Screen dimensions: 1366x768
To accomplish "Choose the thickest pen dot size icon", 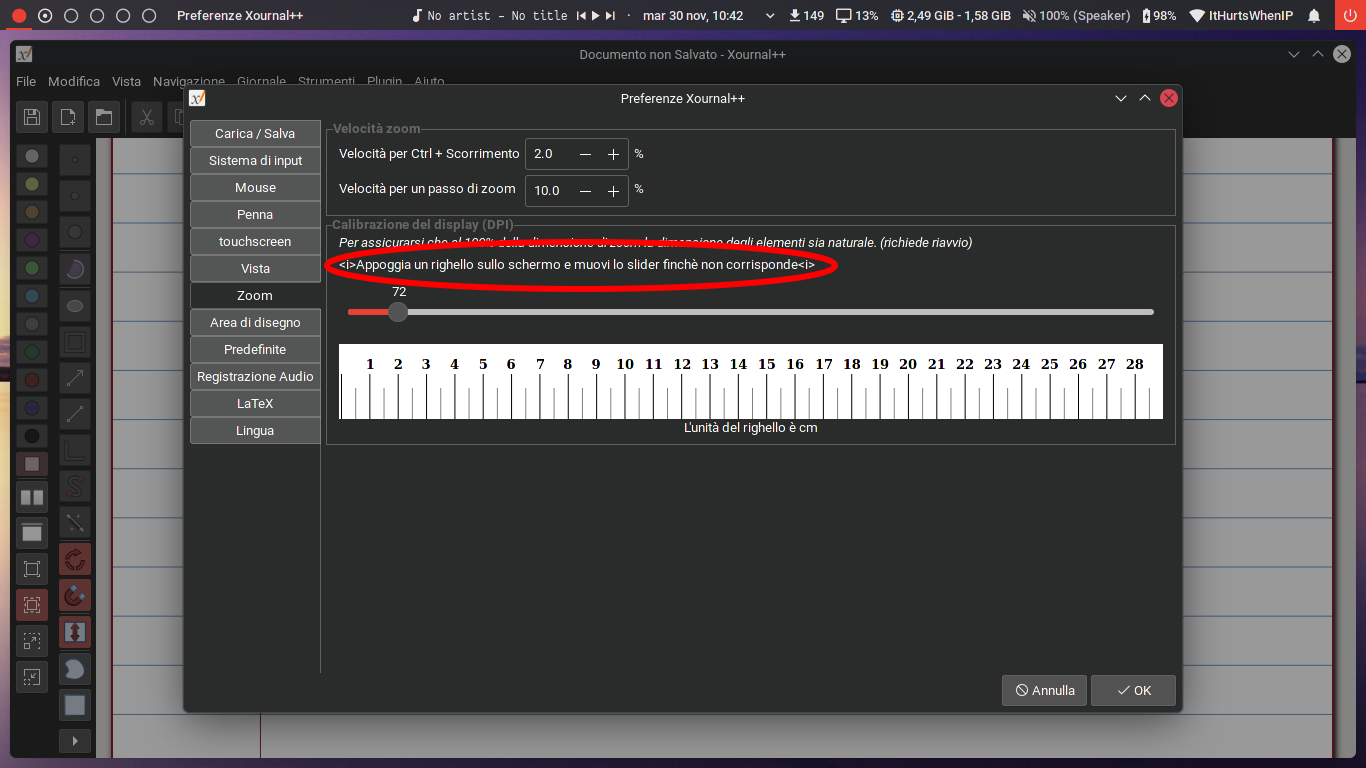I will point(75,232).
